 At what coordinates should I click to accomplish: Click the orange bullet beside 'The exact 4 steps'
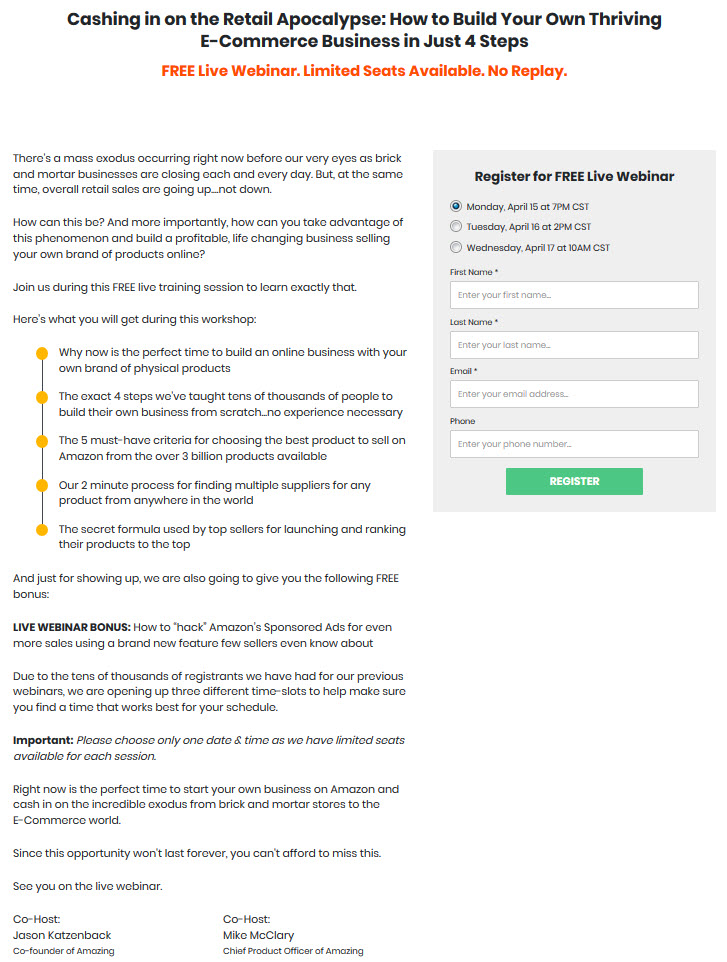tap(42, 398)
